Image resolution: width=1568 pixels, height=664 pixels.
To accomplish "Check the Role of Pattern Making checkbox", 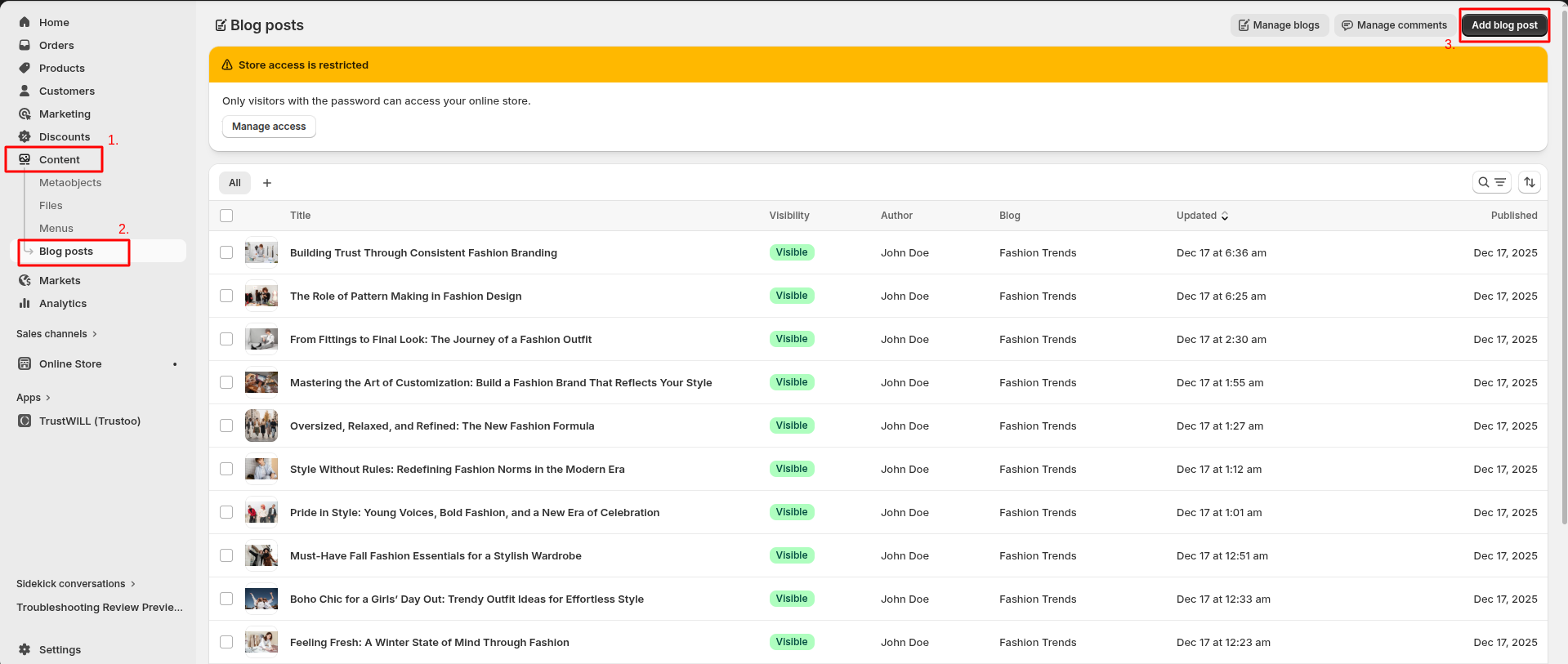I will 226,296.
